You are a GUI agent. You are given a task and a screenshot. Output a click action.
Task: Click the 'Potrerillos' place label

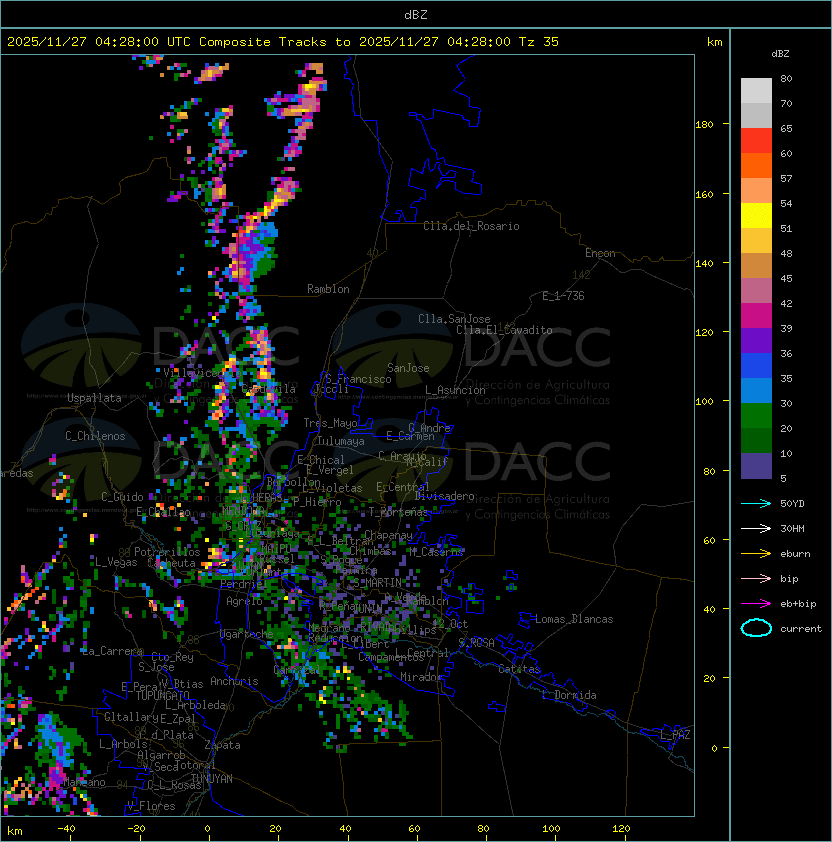[167, 552]
